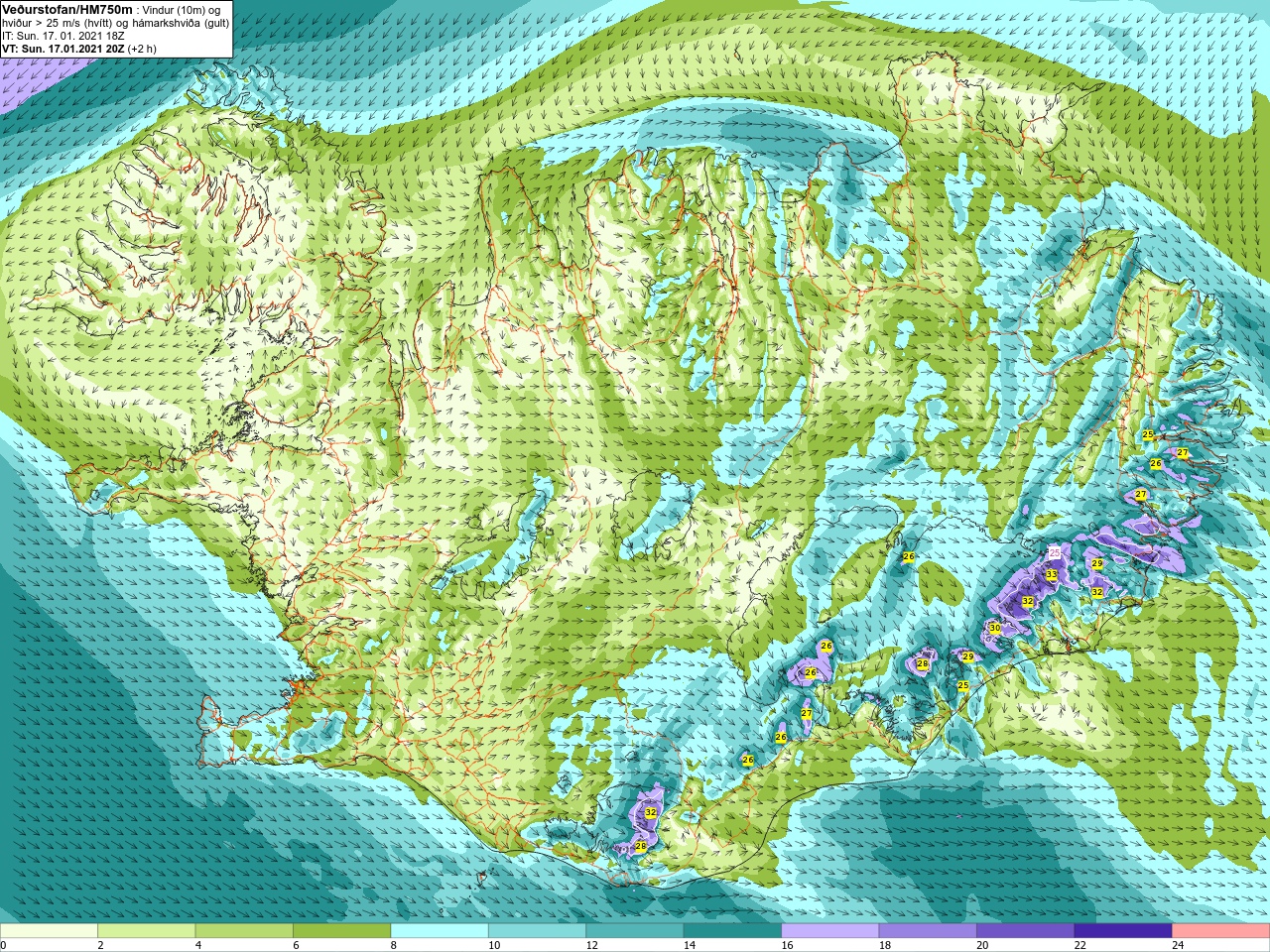The height and width of the screenshot is (952, 1270).
Task: Click the legend scale value 12
Action: [x=591, y=945]
